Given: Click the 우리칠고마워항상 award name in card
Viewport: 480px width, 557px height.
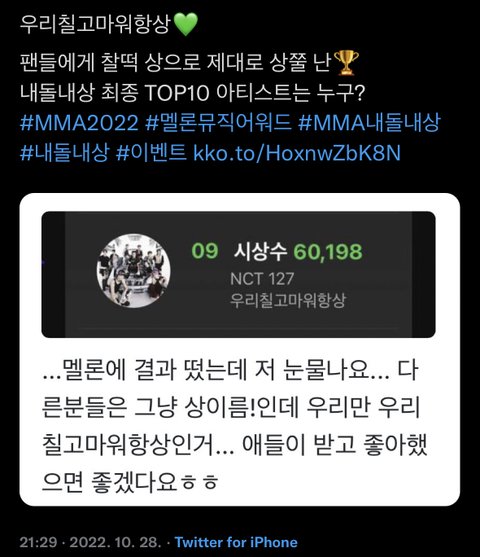Looking at the screenshot, I should (x=287, y=301).
